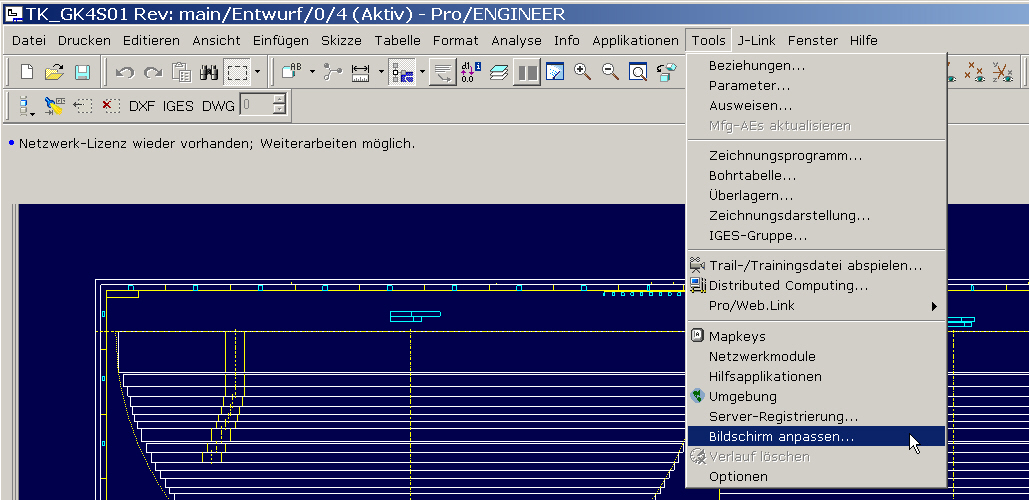Viewport: 1029px width, 500px height.
Task: Click the branching curve nodes icon
Action: (333, 72)
